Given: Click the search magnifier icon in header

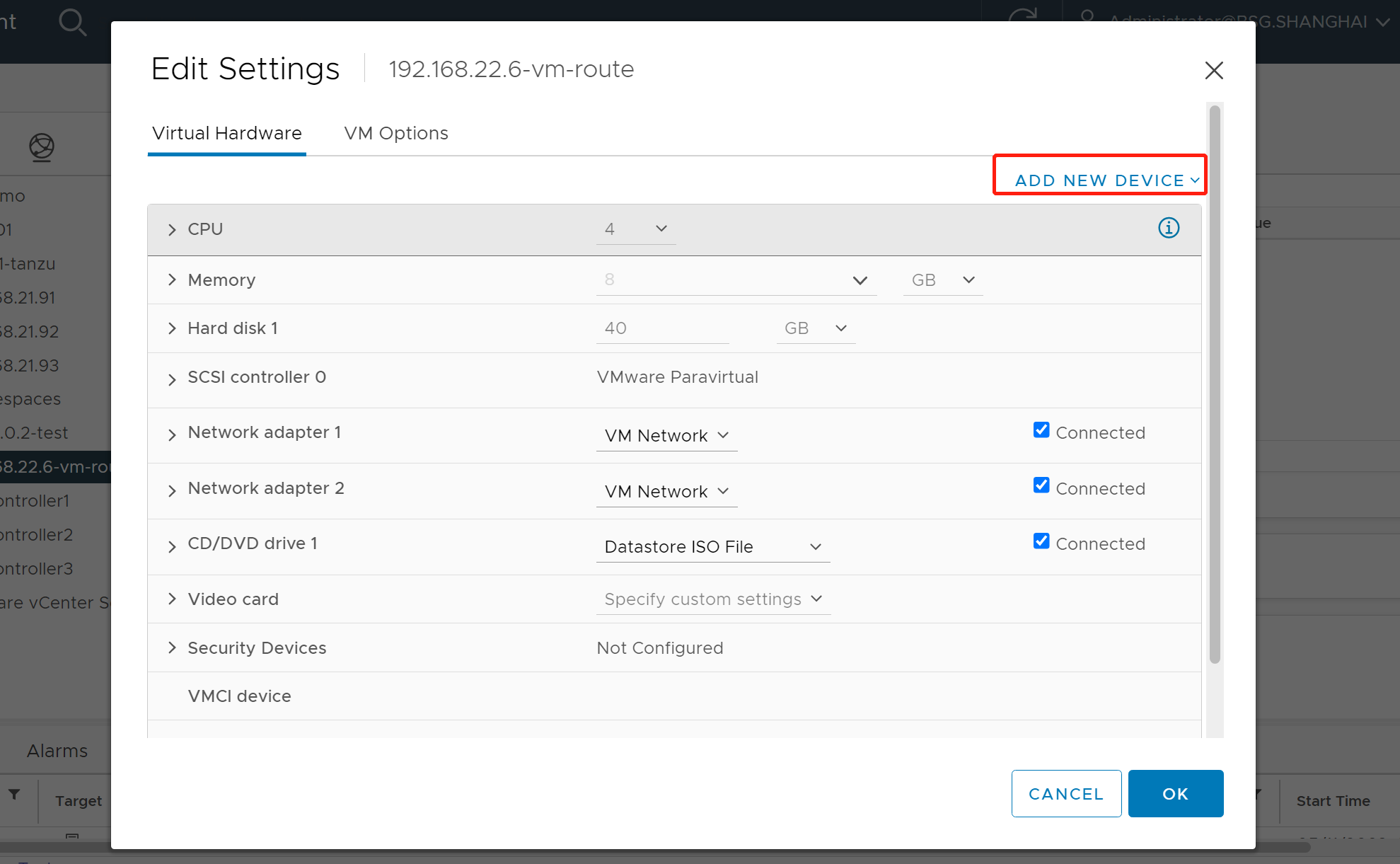Looking at the screenshot, I should (x=72, y=23).
